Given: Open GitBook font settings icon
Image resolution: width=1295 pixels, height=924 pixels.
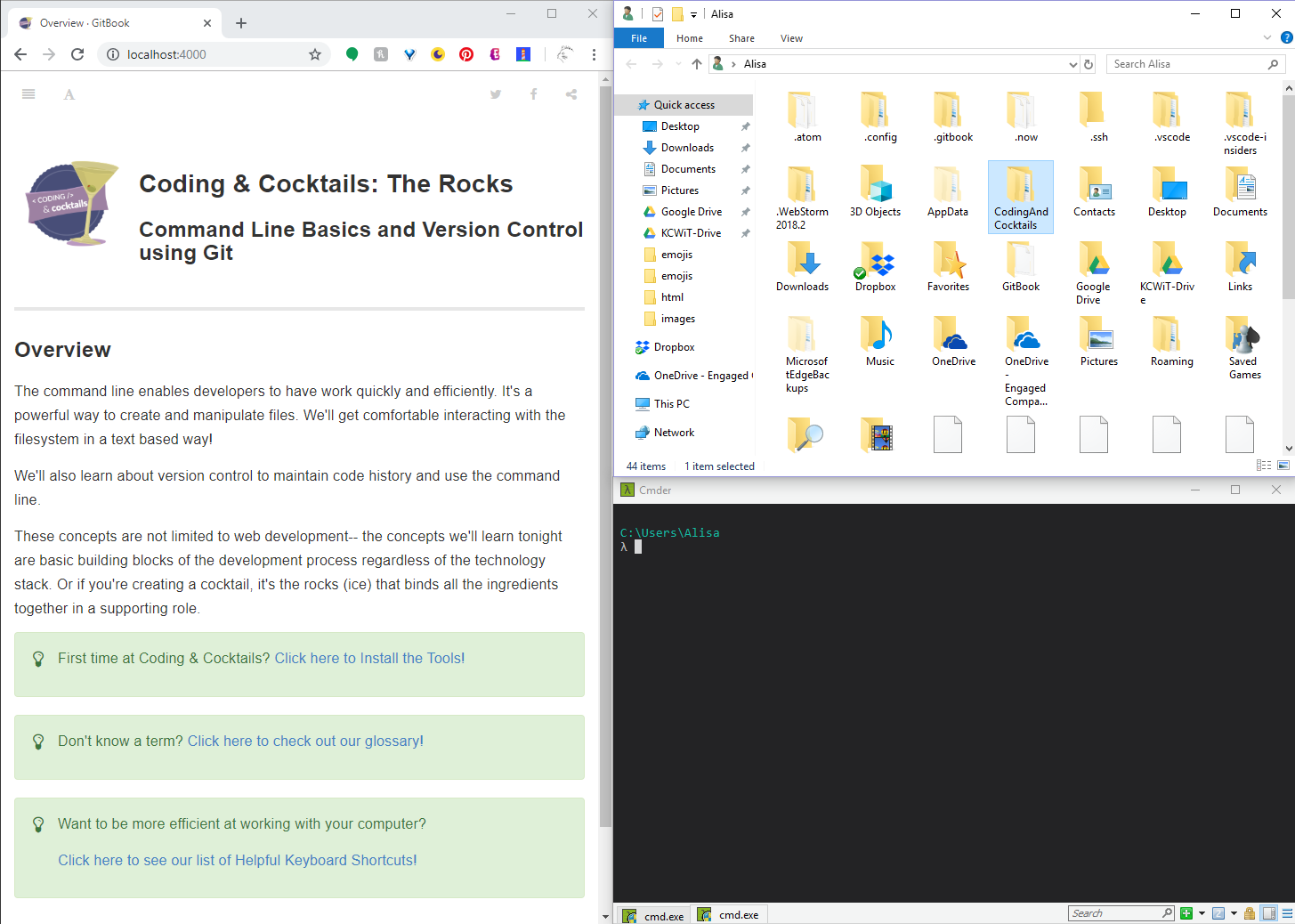Looking at the screenshot, I should coord(69,94).
